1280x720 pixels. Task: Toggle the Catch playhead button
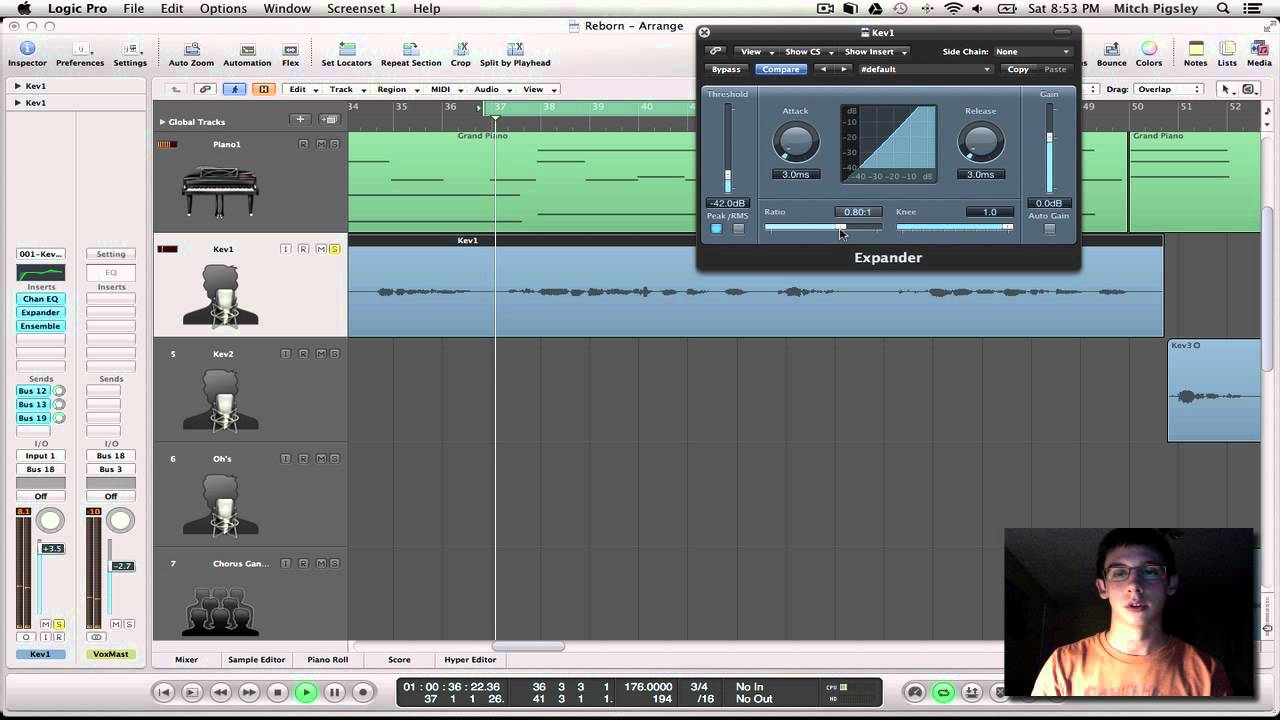coord(235,89)
